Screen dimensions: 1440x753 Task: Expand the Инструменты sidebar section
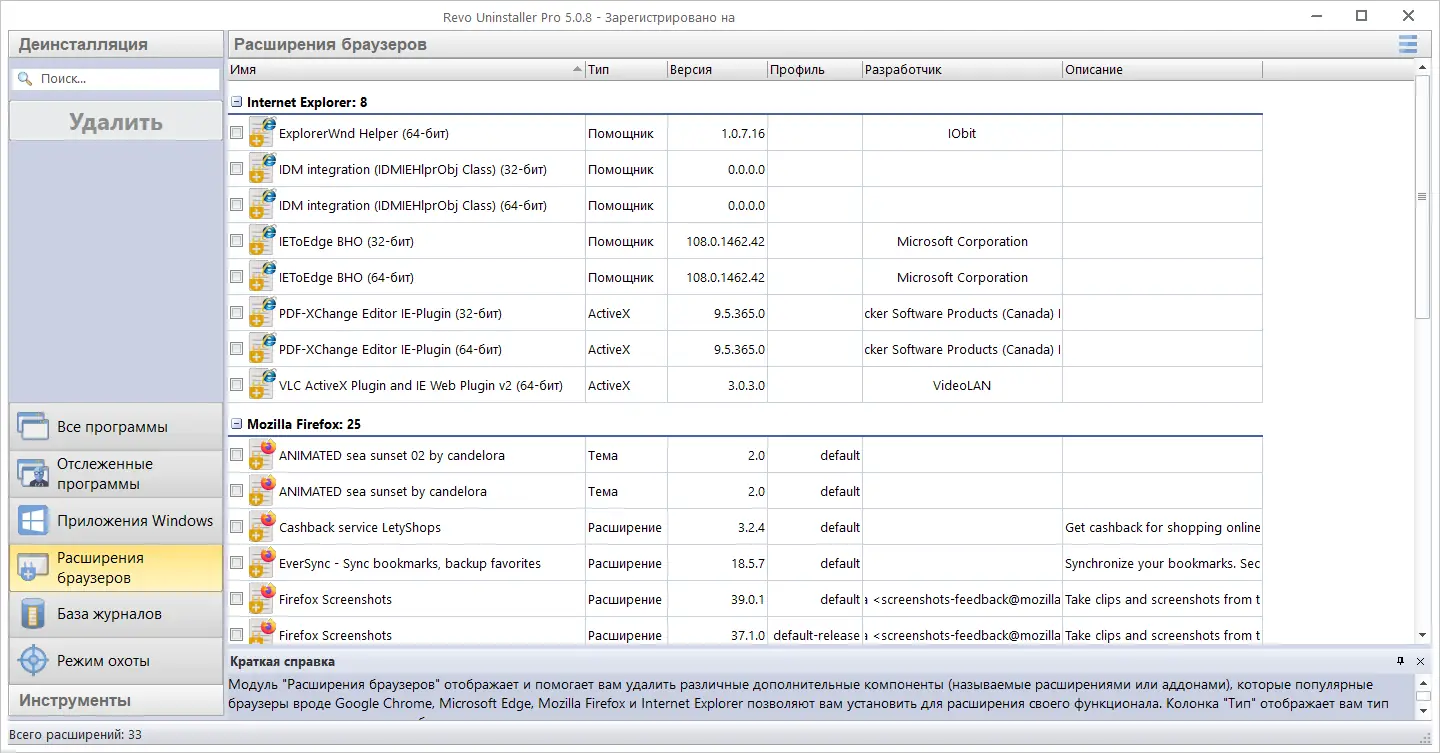click(116, 700)
